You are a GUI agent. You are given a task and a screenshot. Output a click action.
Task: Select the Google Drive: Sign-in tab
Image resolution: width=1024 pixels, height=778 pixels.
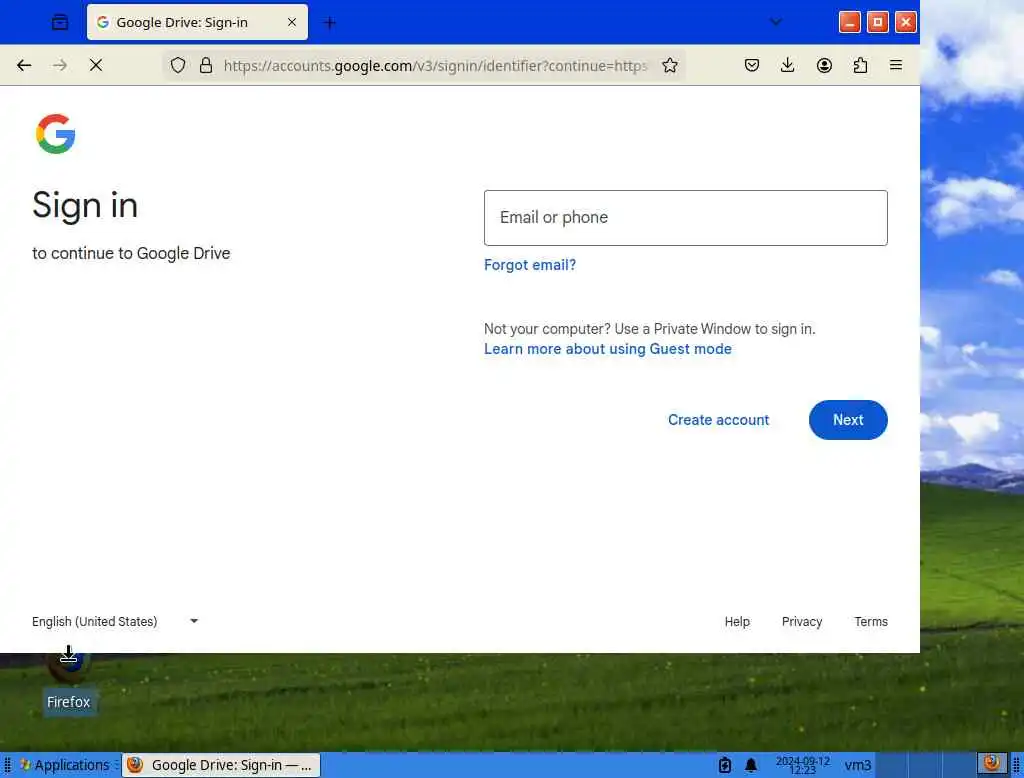[197, 22]
